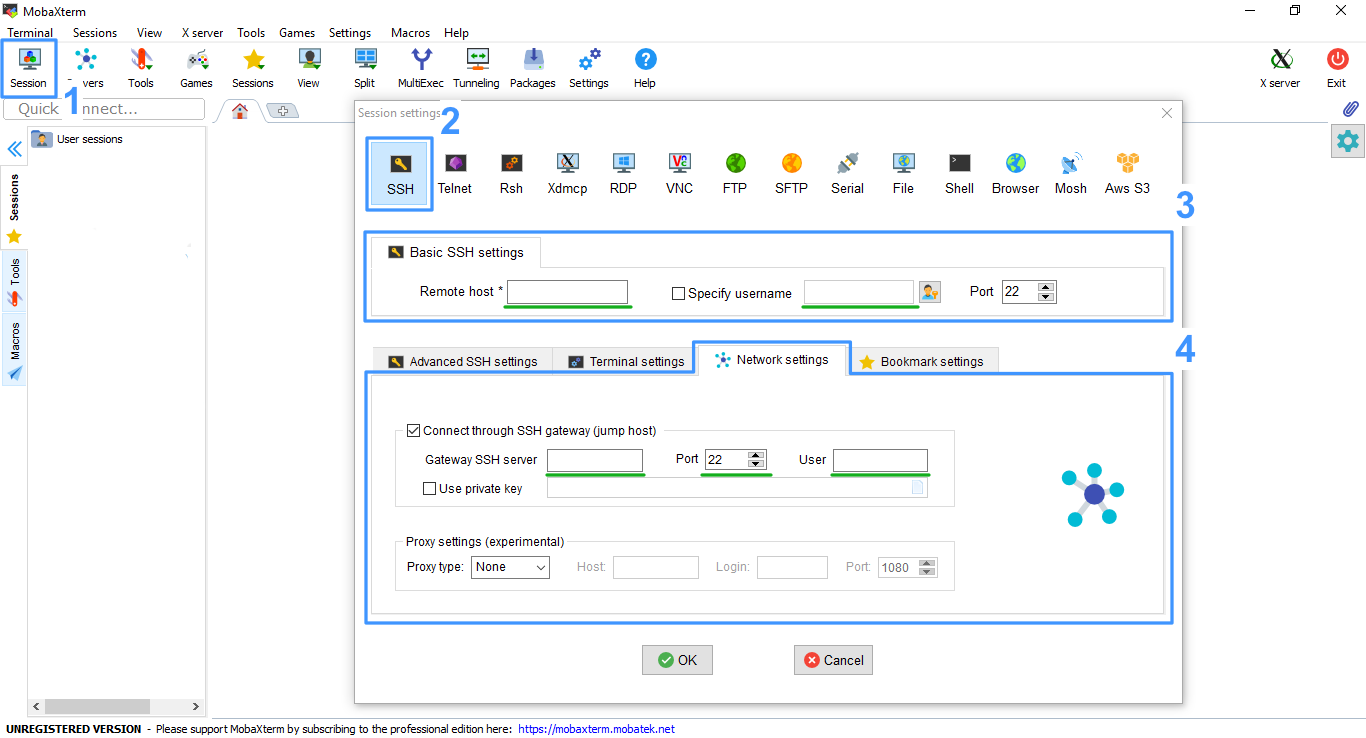Open the Games menu
1366x738 pixels.
pyautogui.click(x=297, y=33)
